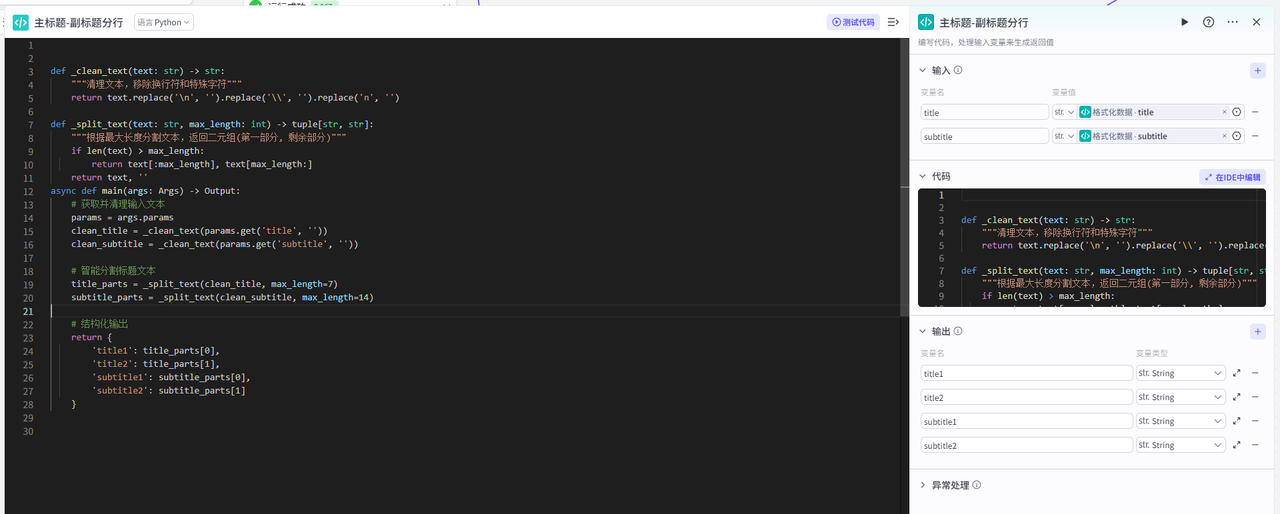Change the str type of title input
The height and width of the screenshot is (514, 1280).
pos(1064,112)
